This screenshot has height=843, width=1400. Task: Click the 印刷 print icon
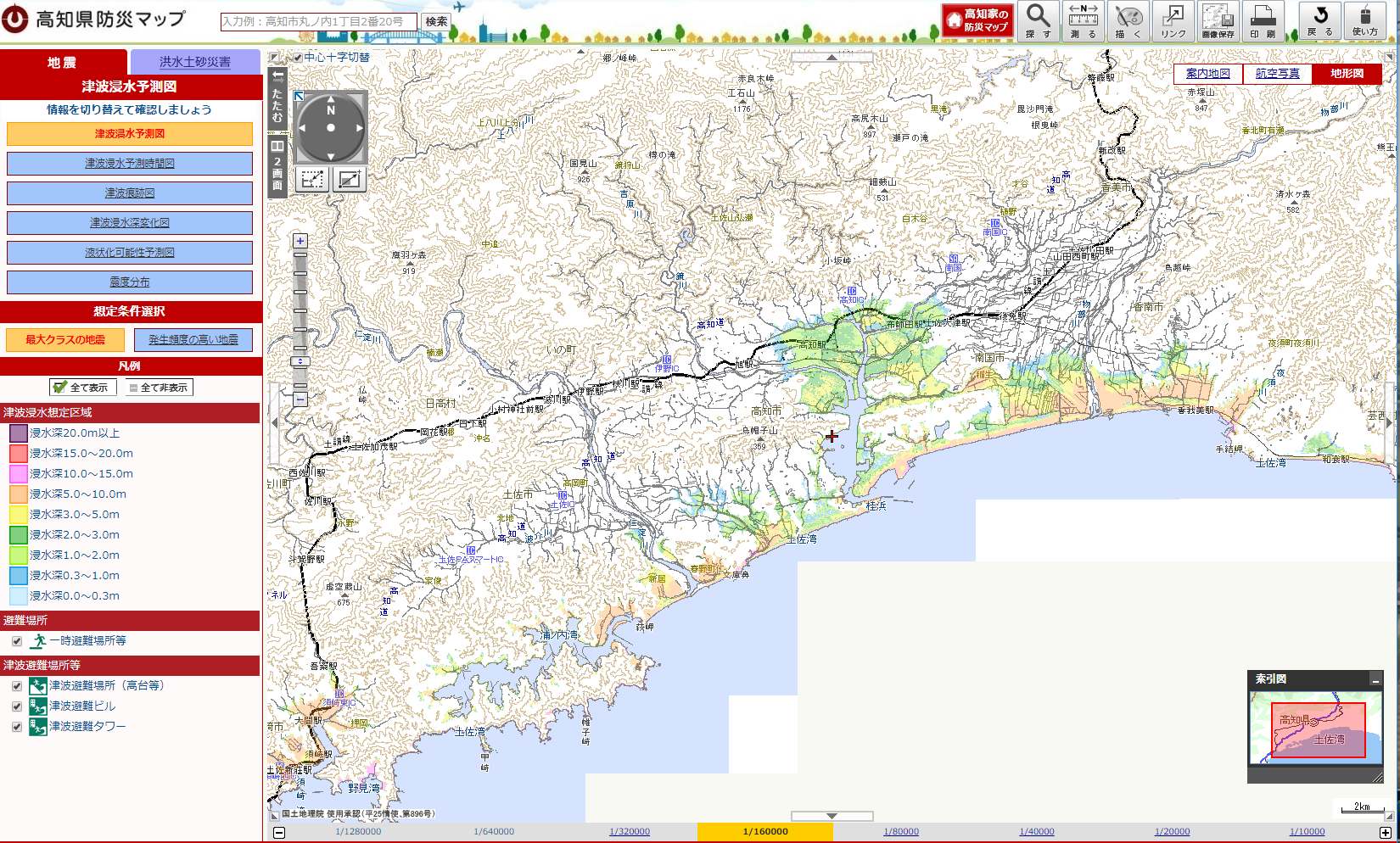(x=1263, y=20)
